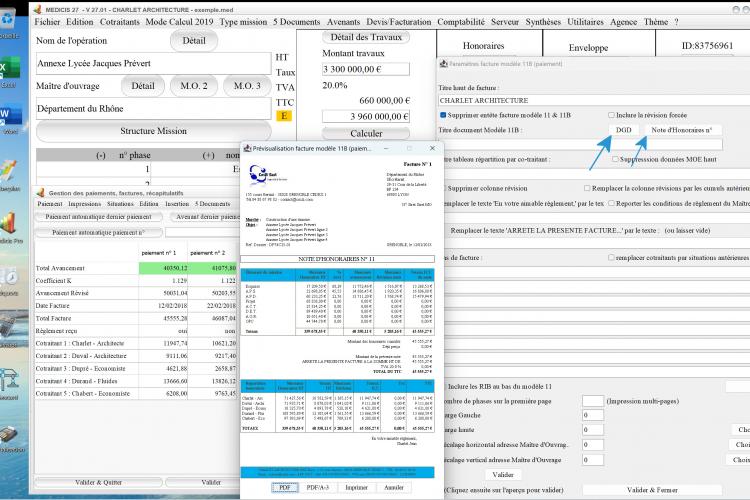Open the Devis/Facturation menu
This screenshot has width=750, height=500.
(398, 22)
